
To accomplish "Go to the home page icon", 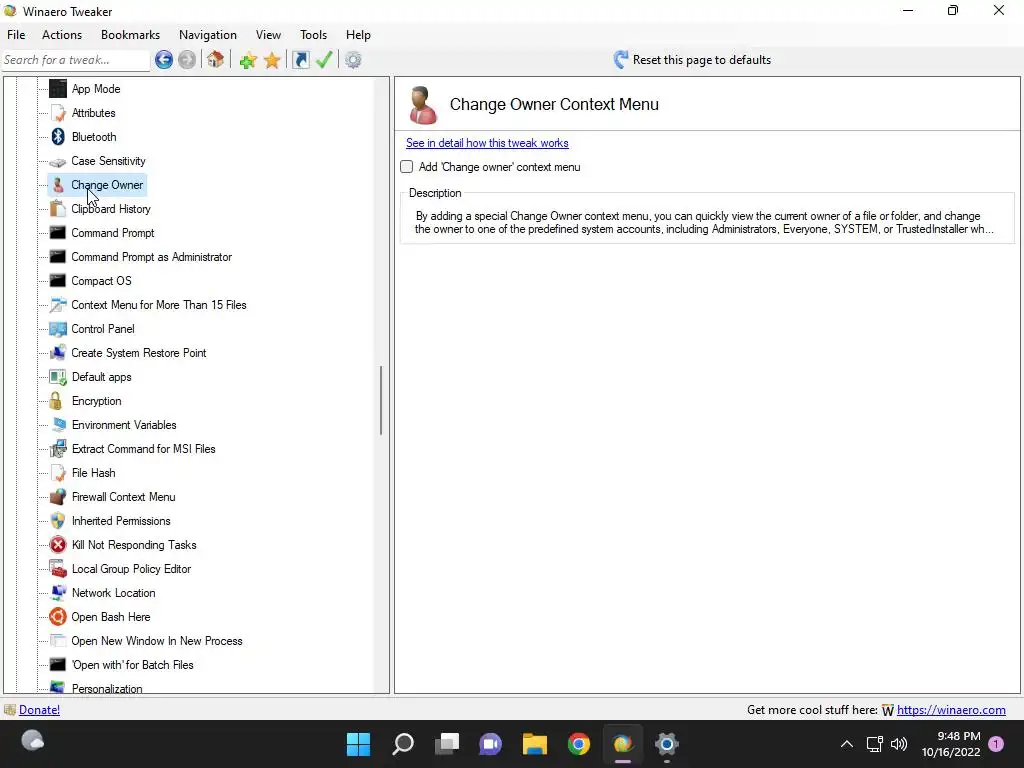I will pos(215,60).
